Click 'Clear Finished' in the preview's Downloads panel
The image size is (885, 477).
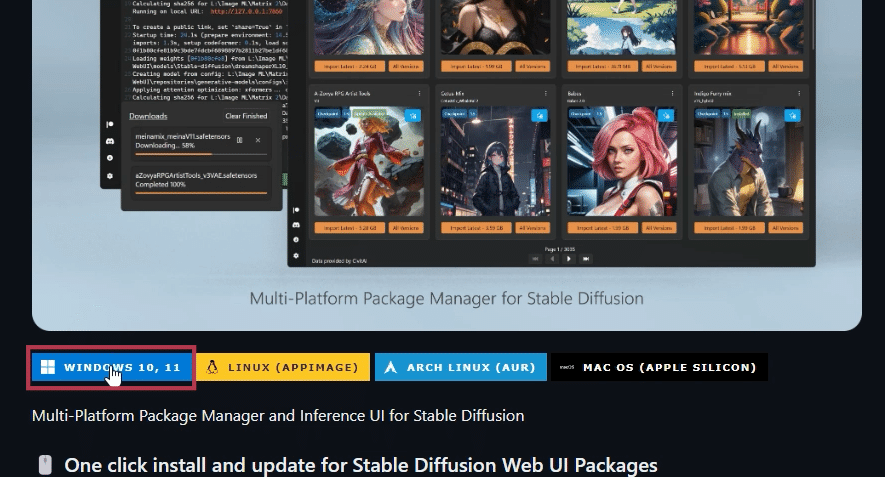pos(246,116)
